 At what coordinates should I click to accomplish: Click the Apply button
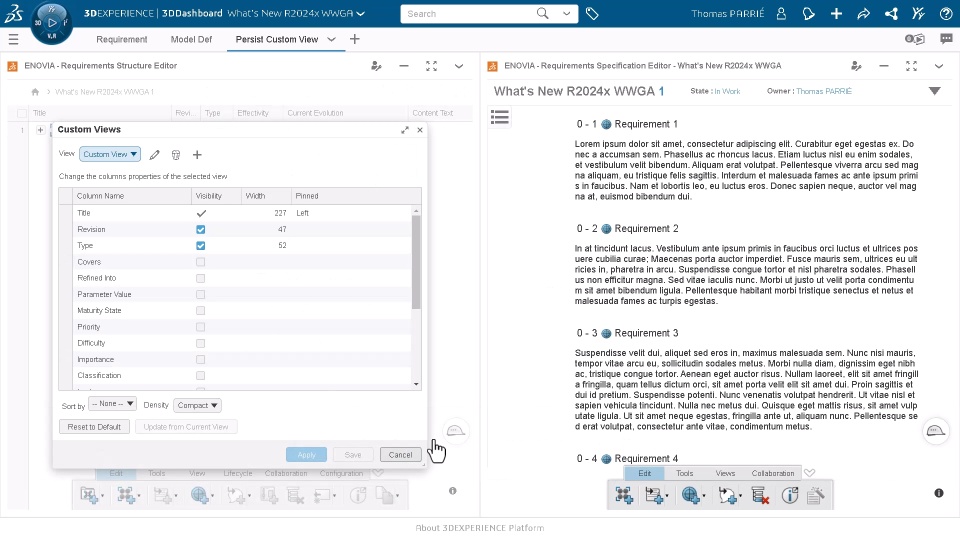tap(306, 455)
